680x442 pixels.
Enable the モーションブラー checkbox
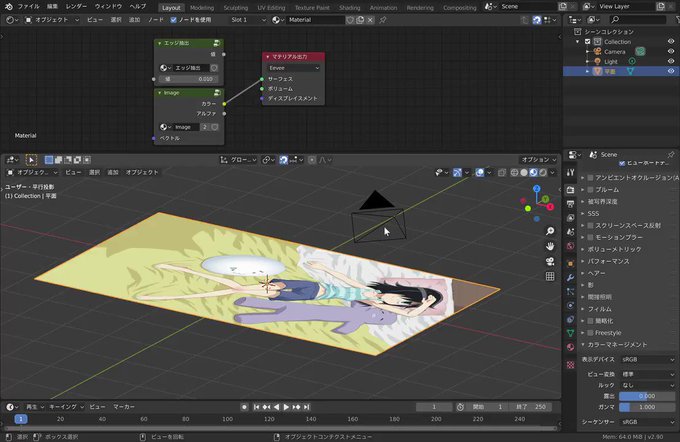(x=590, y=237)
